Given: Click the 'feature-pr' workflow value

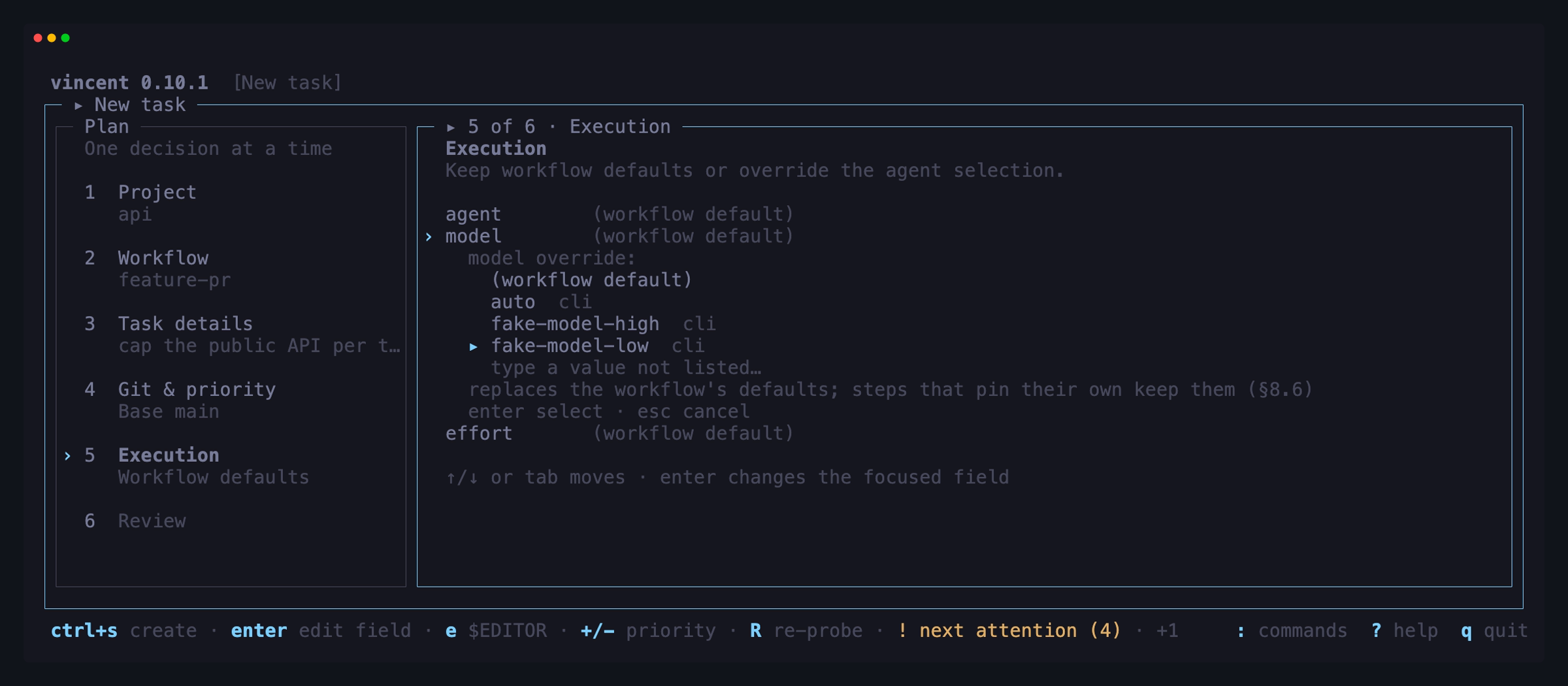Looking at the screenshot, I should [174, 280].
